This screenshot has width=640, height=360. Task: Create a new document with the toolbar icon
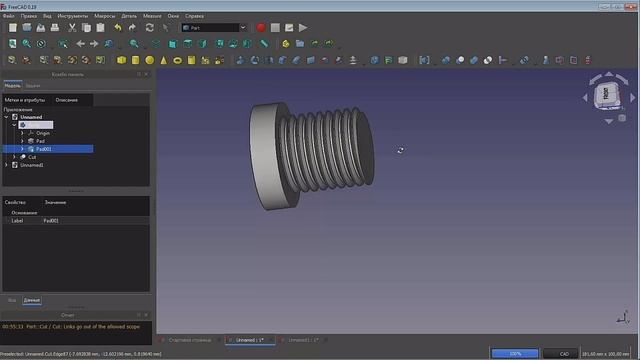(x=13, y=28)
